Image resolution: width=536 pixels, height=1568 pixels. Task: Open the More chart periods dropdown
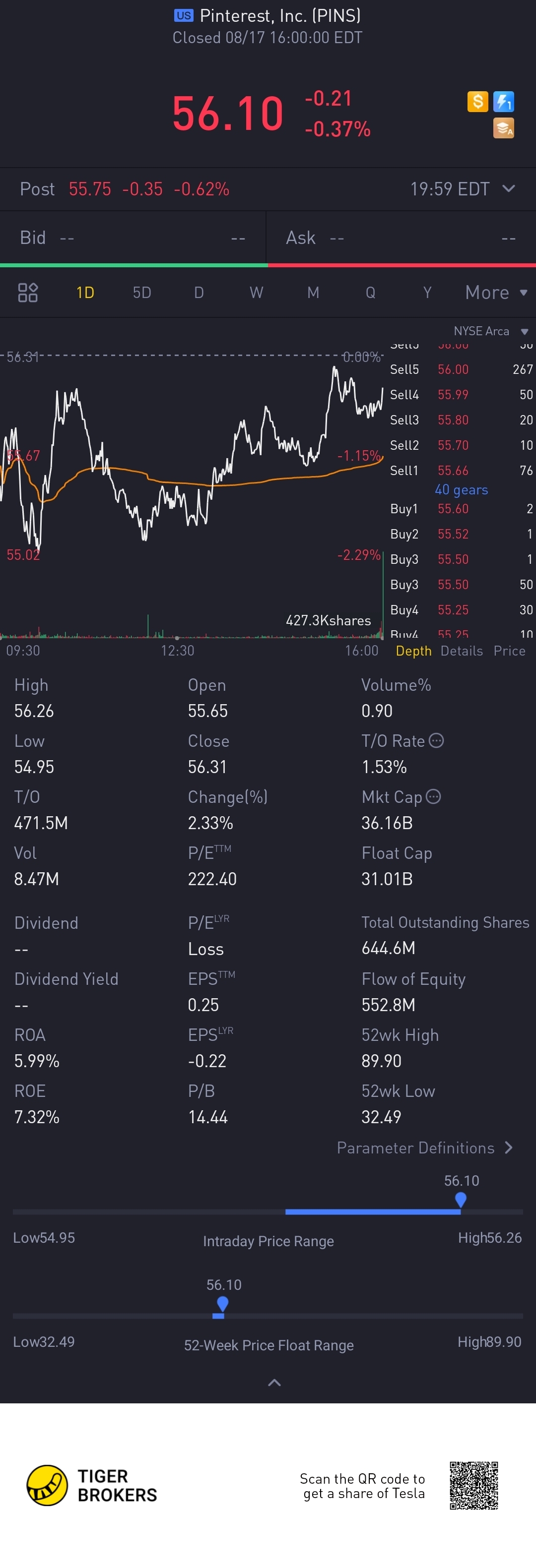496,293
